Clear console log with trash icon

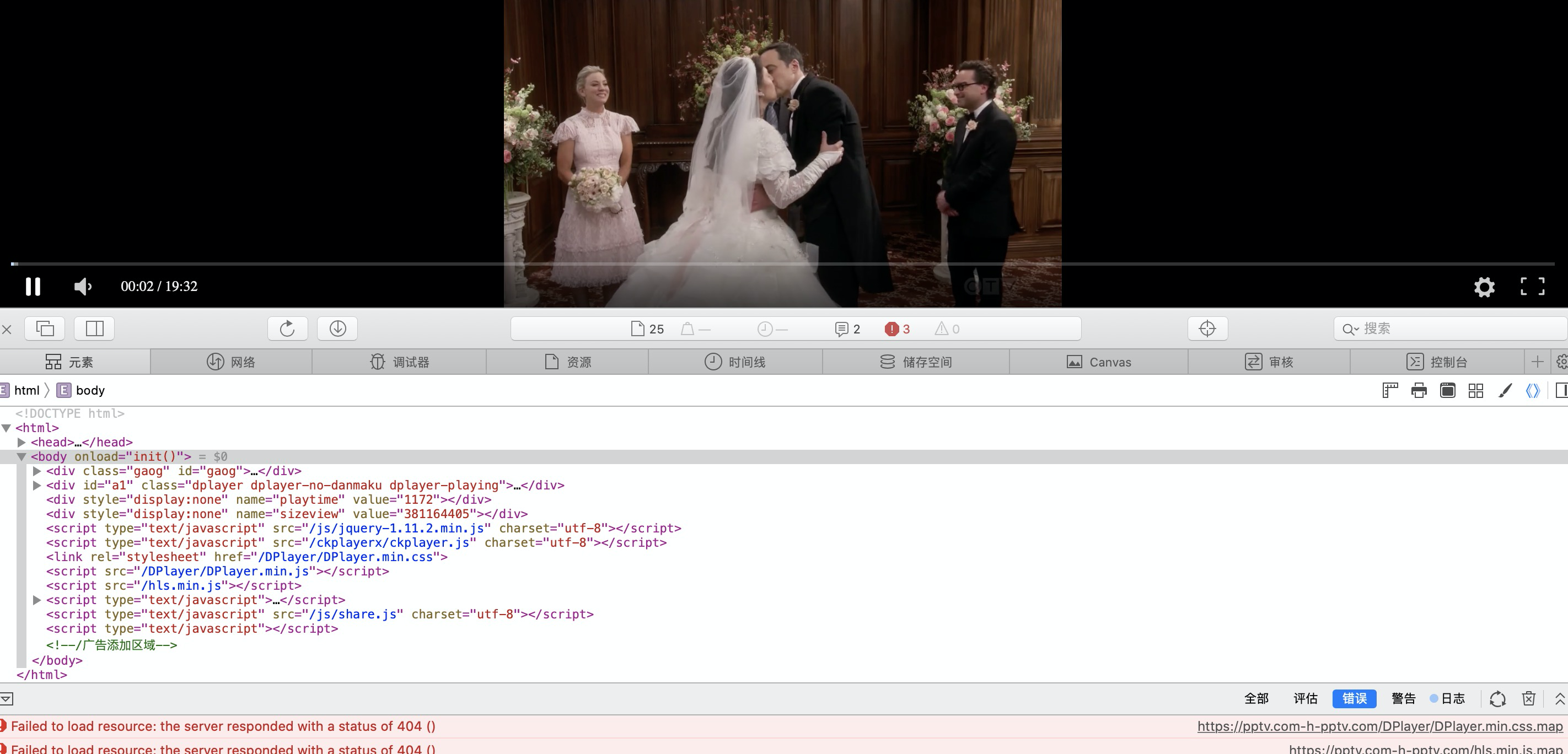(1528, 699)
